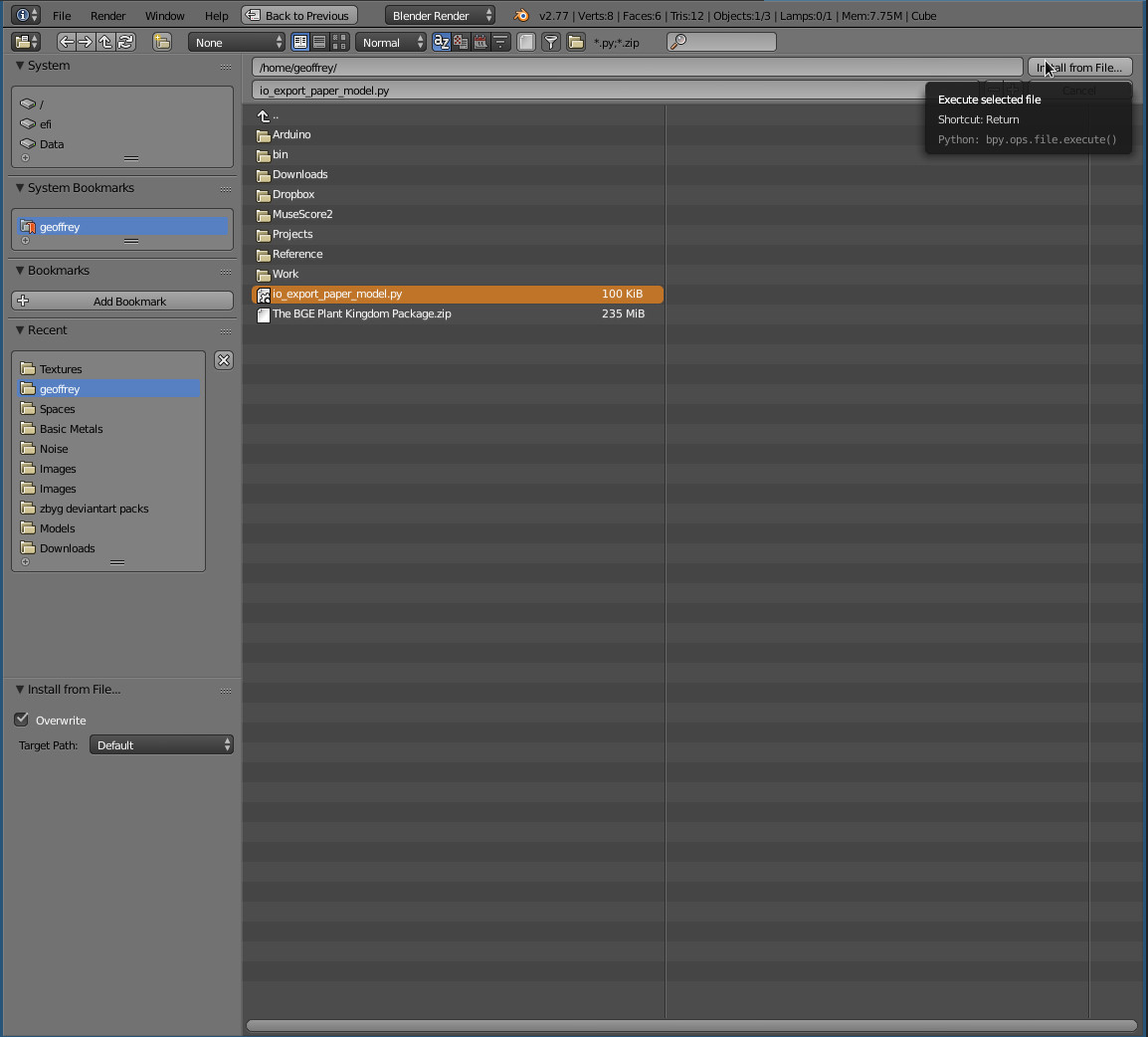Viewport: 1148px width, 1037px height.
Task: Open the Target Path Default dropdown
Action: coord(161,744)
